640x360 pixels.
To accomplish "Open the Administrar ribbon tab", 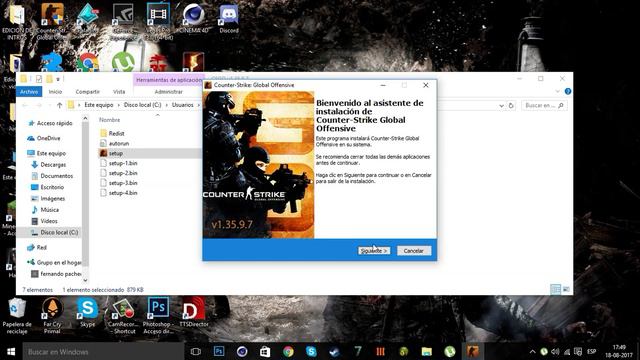I will click(168, 92).
